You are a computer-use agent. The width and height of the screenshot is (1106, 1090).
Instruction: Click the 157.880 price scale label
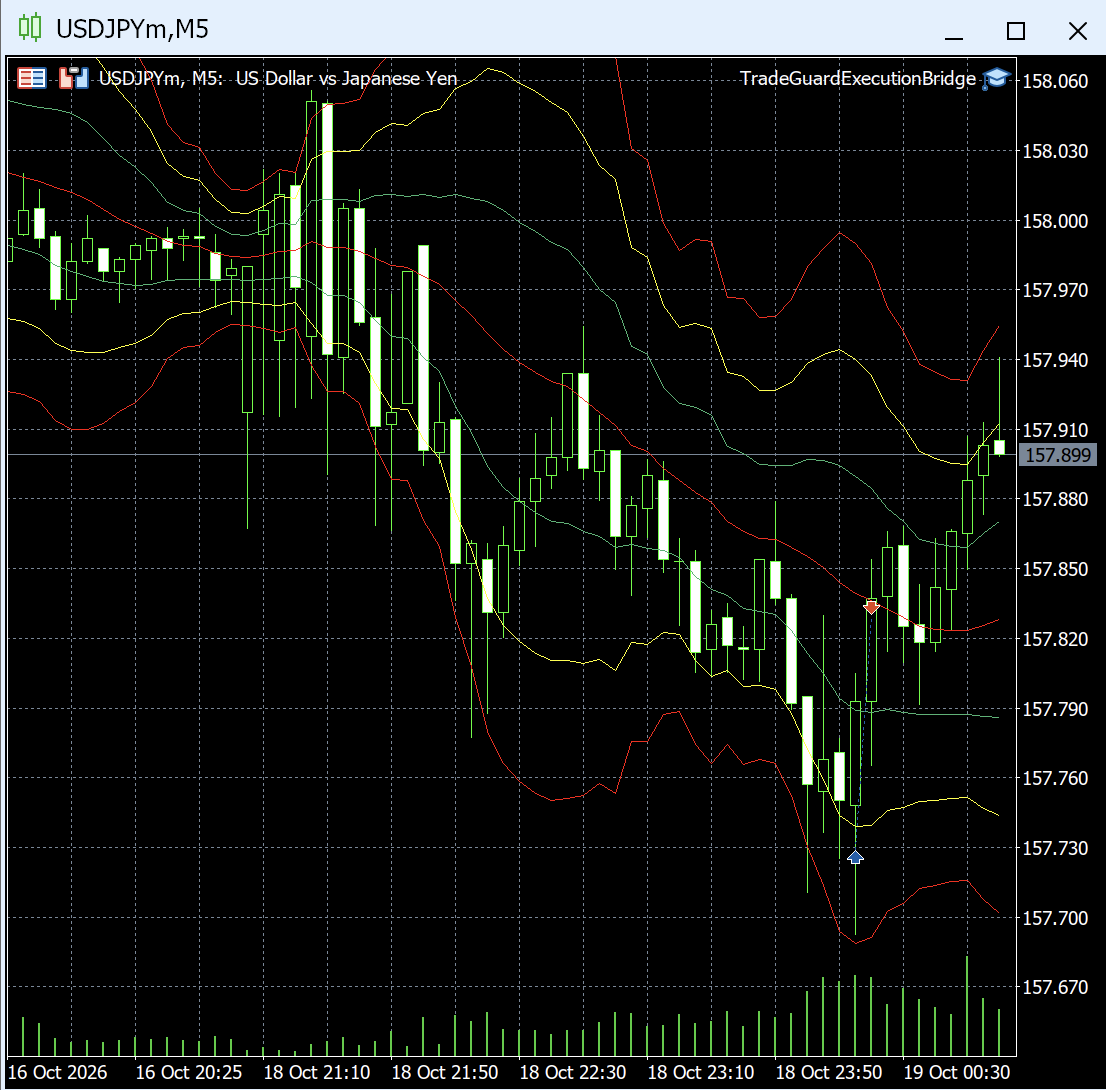tap(1055, 499)
